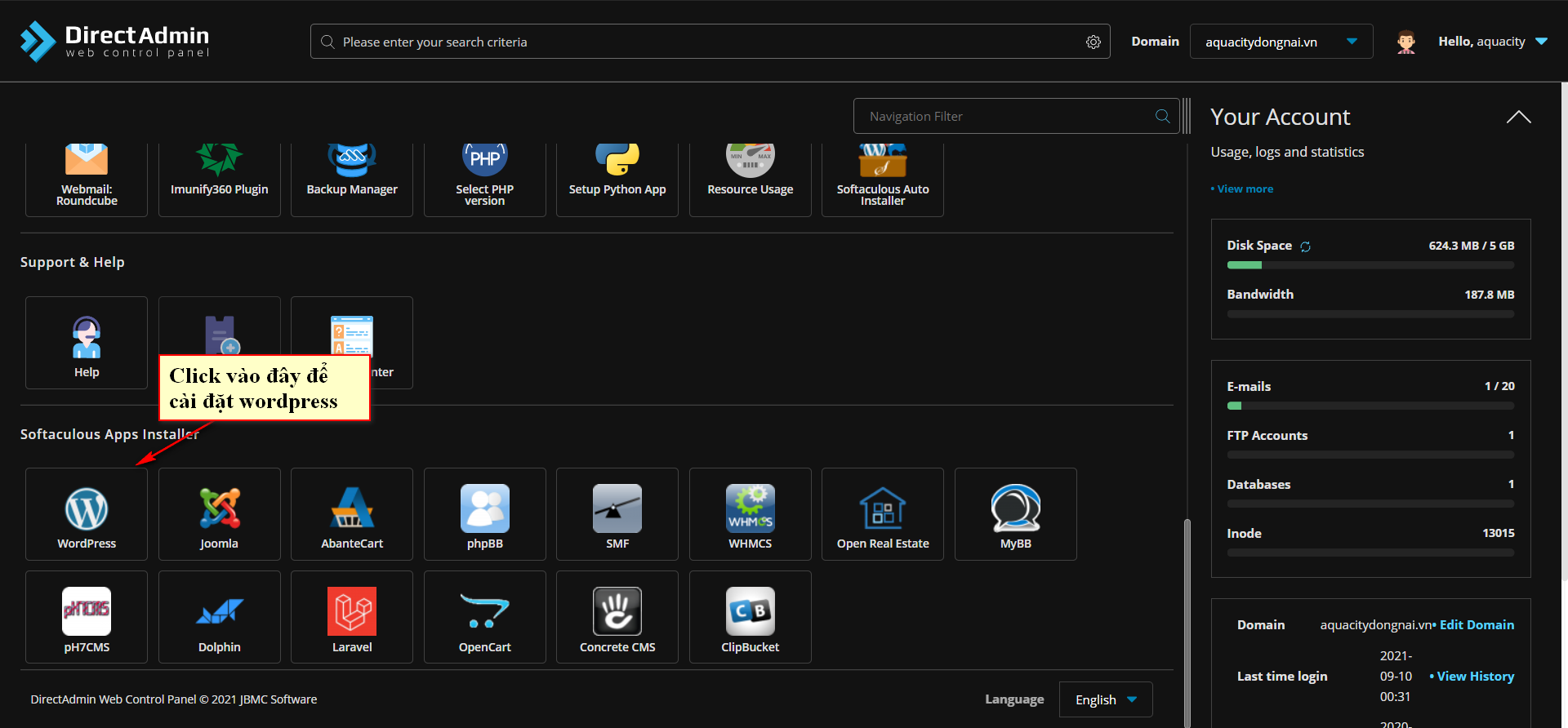The width and height of the screenshot is (1568, 728).
Task: Expand the Hello aquacity user menu
Action: [1493, 42]
